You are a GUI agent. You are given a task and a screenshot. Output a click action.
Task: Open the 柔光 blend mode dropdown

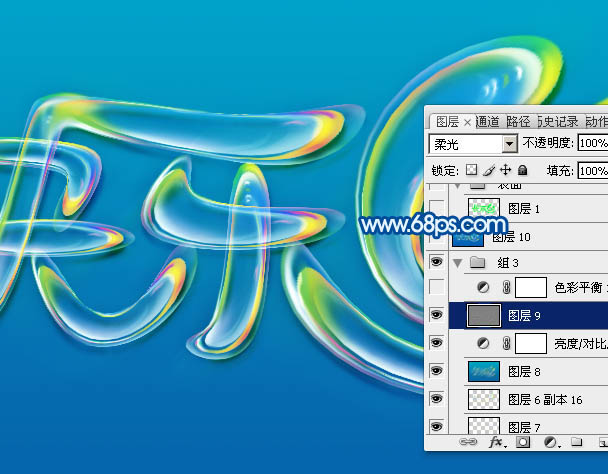[510, 144]
